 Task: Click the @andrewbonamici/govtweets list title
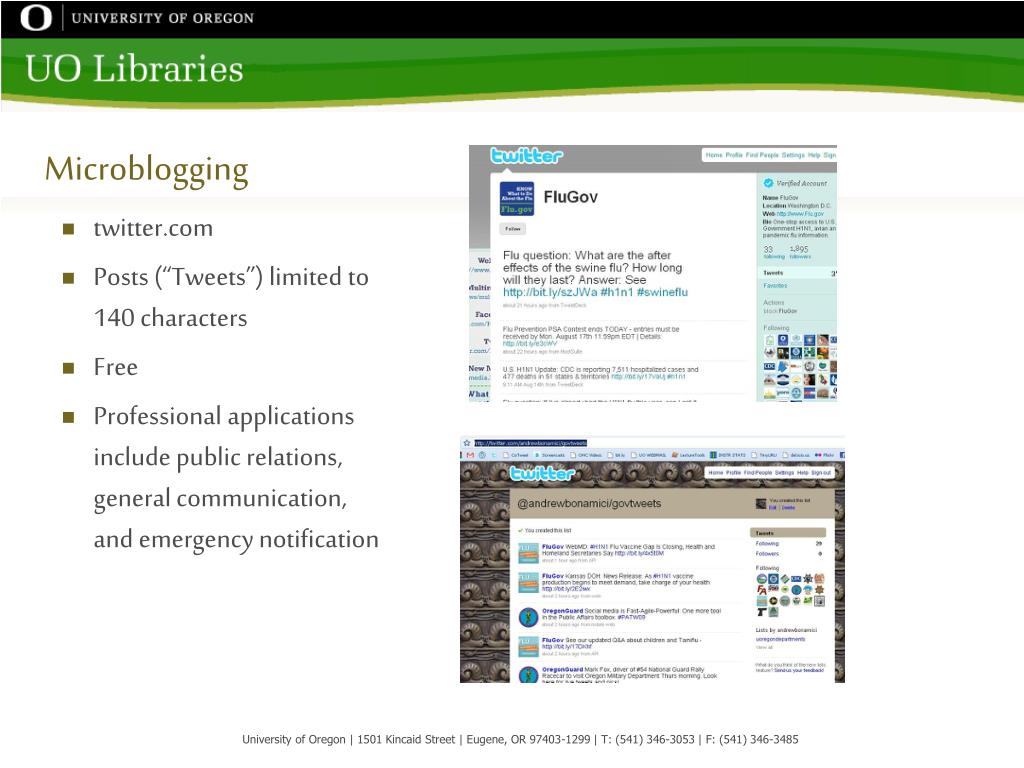(589, 504)
